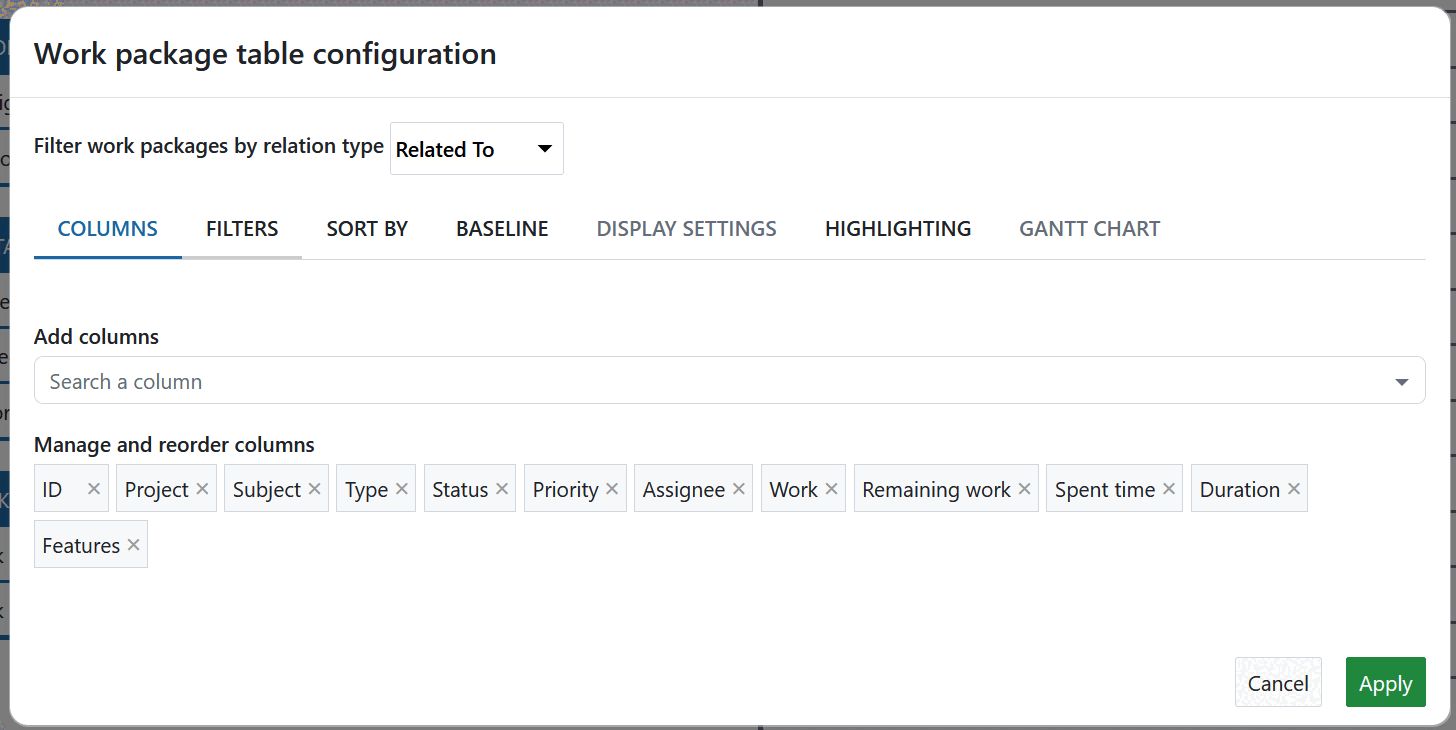Cancel the configuration dialog

pyautogui.click(x=1278, y=682)
